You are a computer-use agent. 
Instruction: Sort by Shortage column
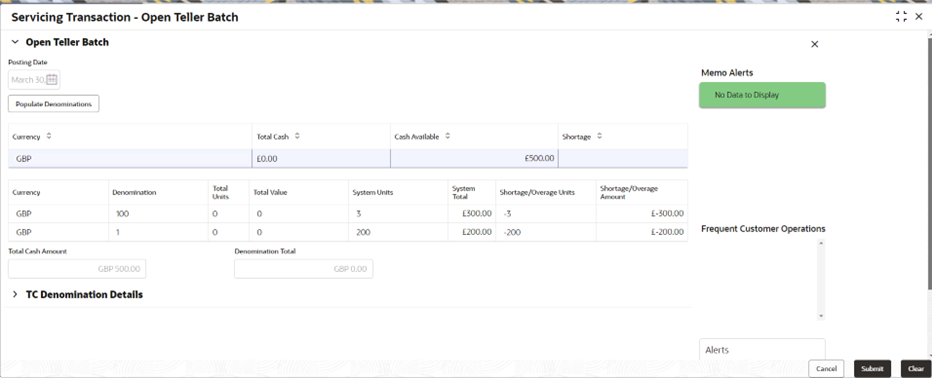[x=599, y=136]
